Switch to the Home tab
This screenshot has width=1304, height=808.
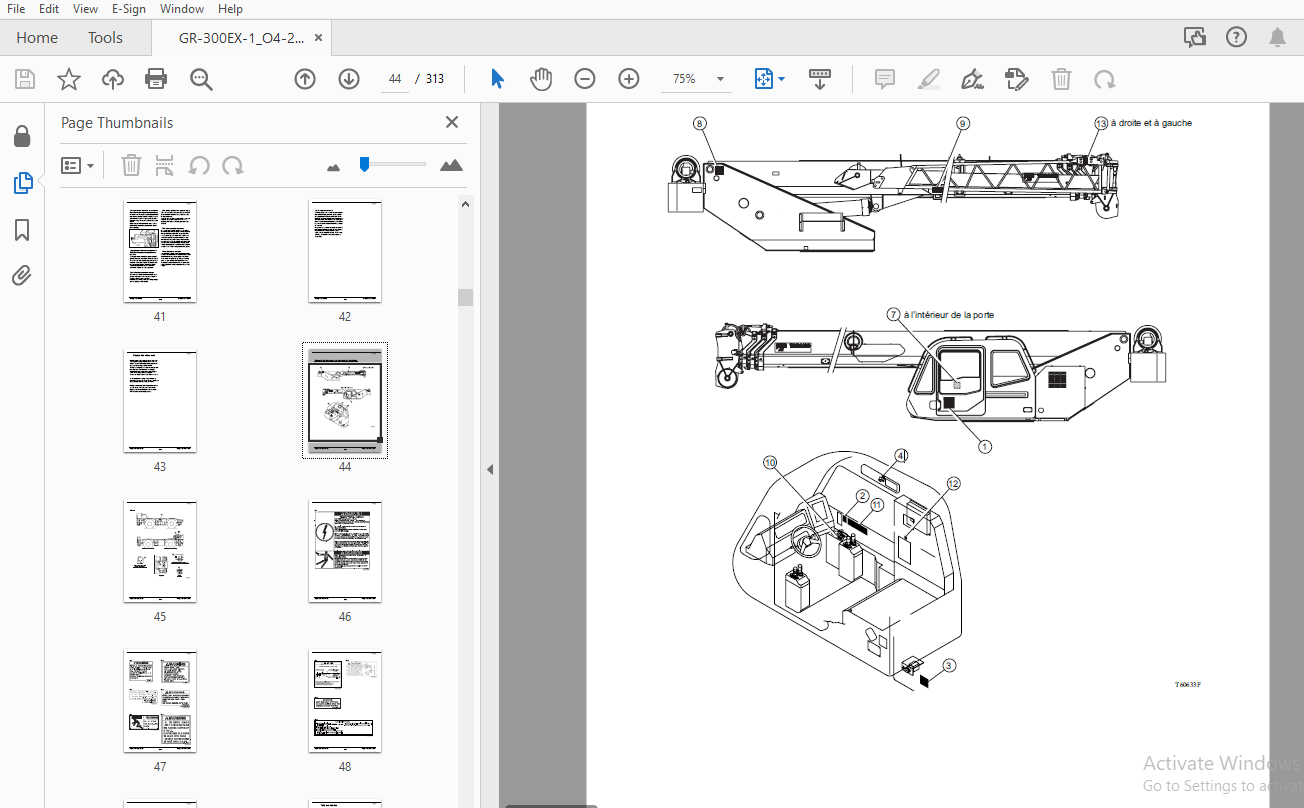coord(37,38)
